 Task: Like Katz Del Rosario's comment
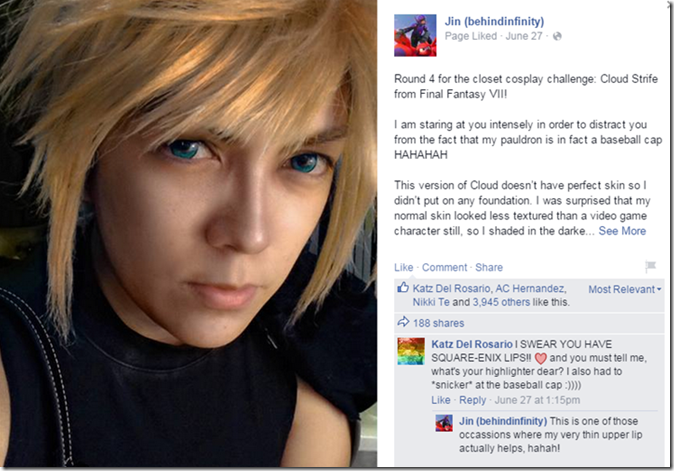[x=441, y=400]
